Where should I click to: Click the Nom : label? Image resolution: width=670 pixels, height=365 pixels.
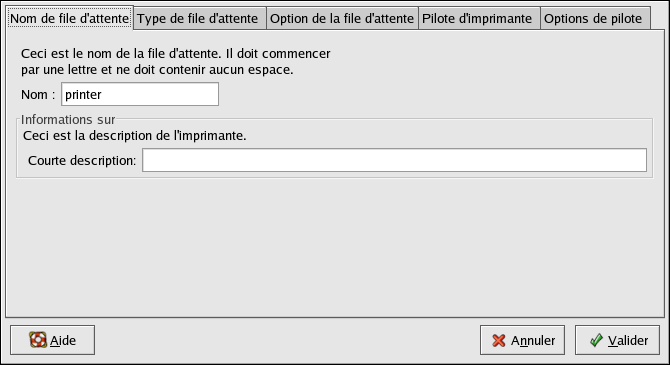point(38,94)
